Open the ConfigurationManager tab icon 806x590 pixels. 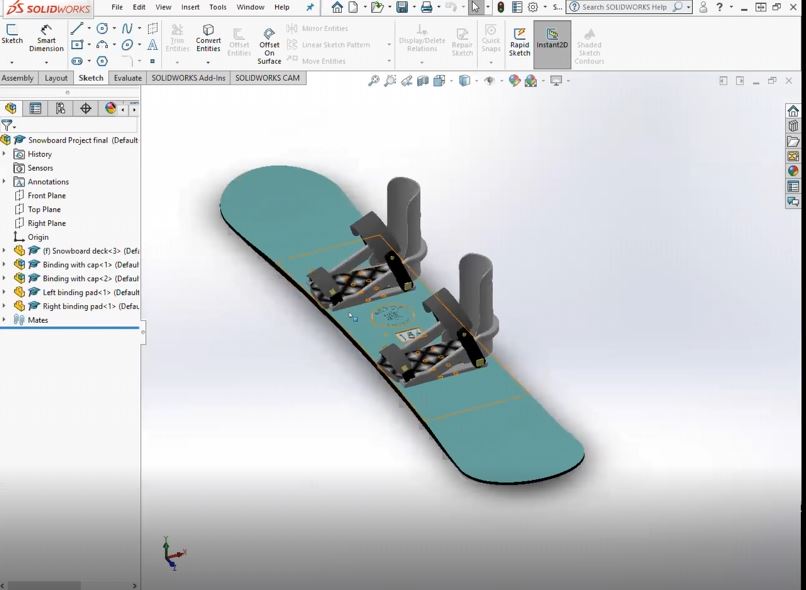point(61,108)
